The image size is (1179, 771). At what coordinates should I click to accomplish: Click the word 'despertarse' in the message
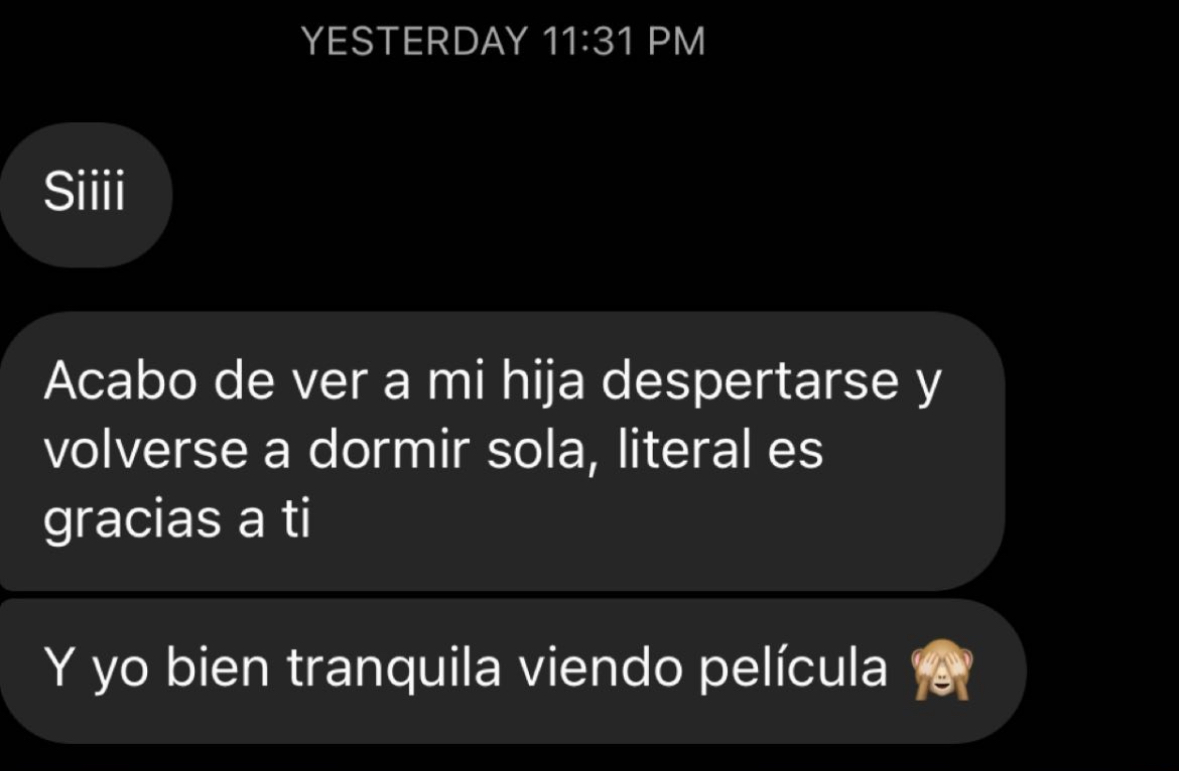click(x=750, y=381)
